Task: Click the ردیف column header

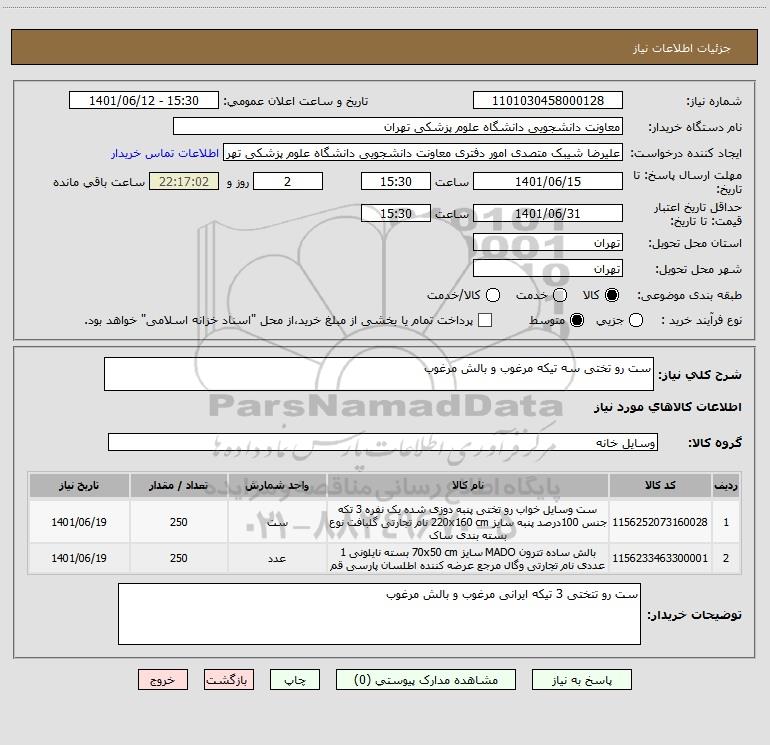Action: [x=726, y=486]
